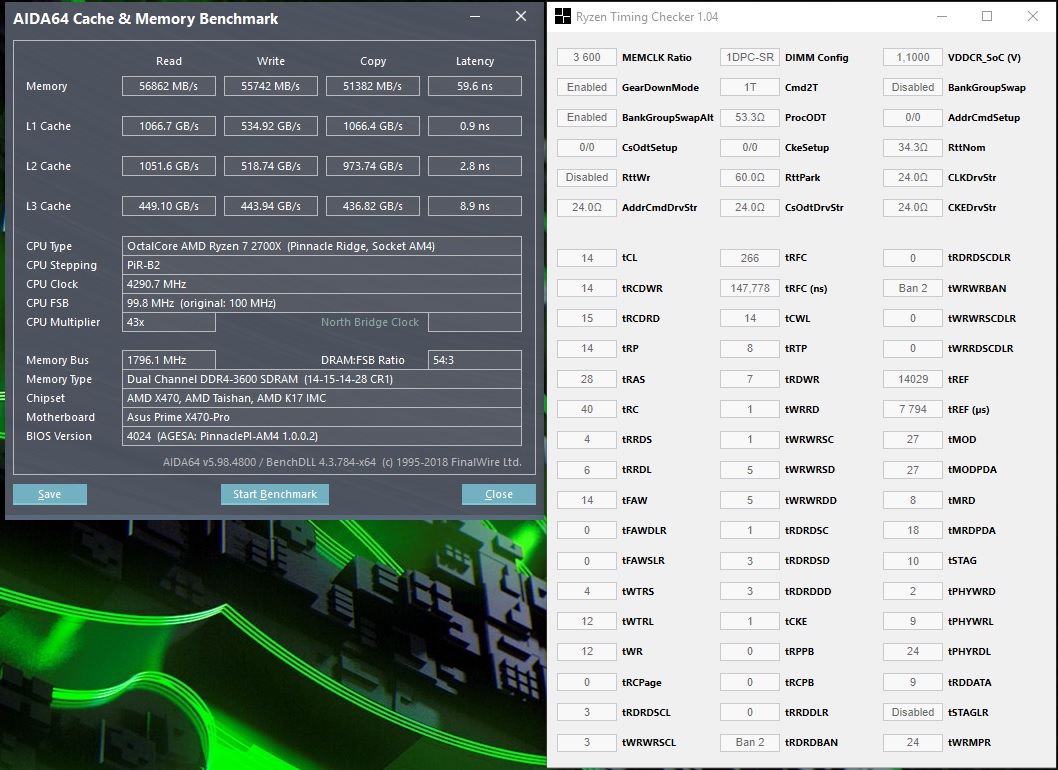1058x770 pixels.
Task: Click the BIOS Version 4024 field
Action: tap(322, 436)
